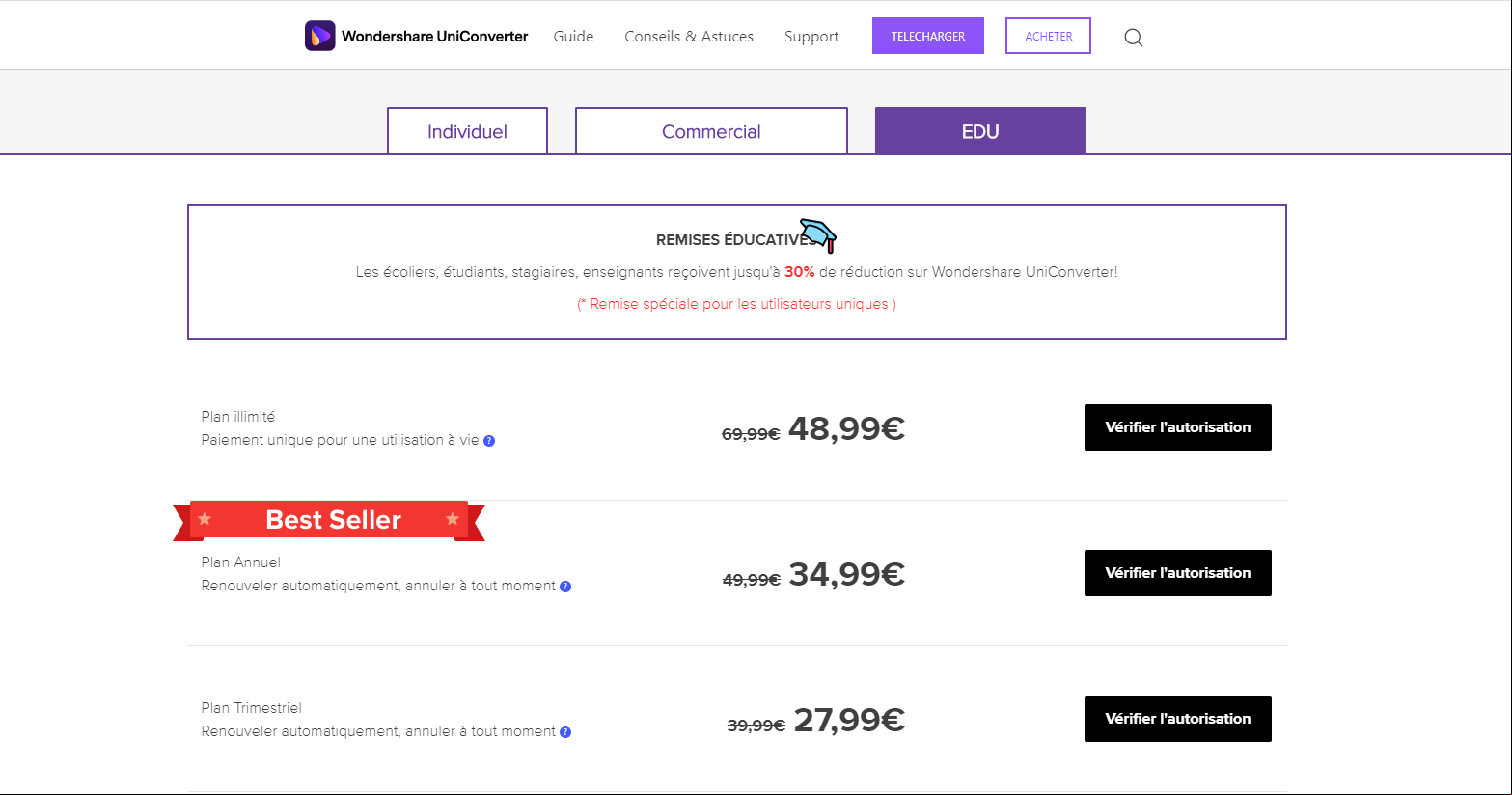This screenshot has height=795, width=1512.
Task: Open Conseils & Astuces menu
Action: [x=689, y=37]
